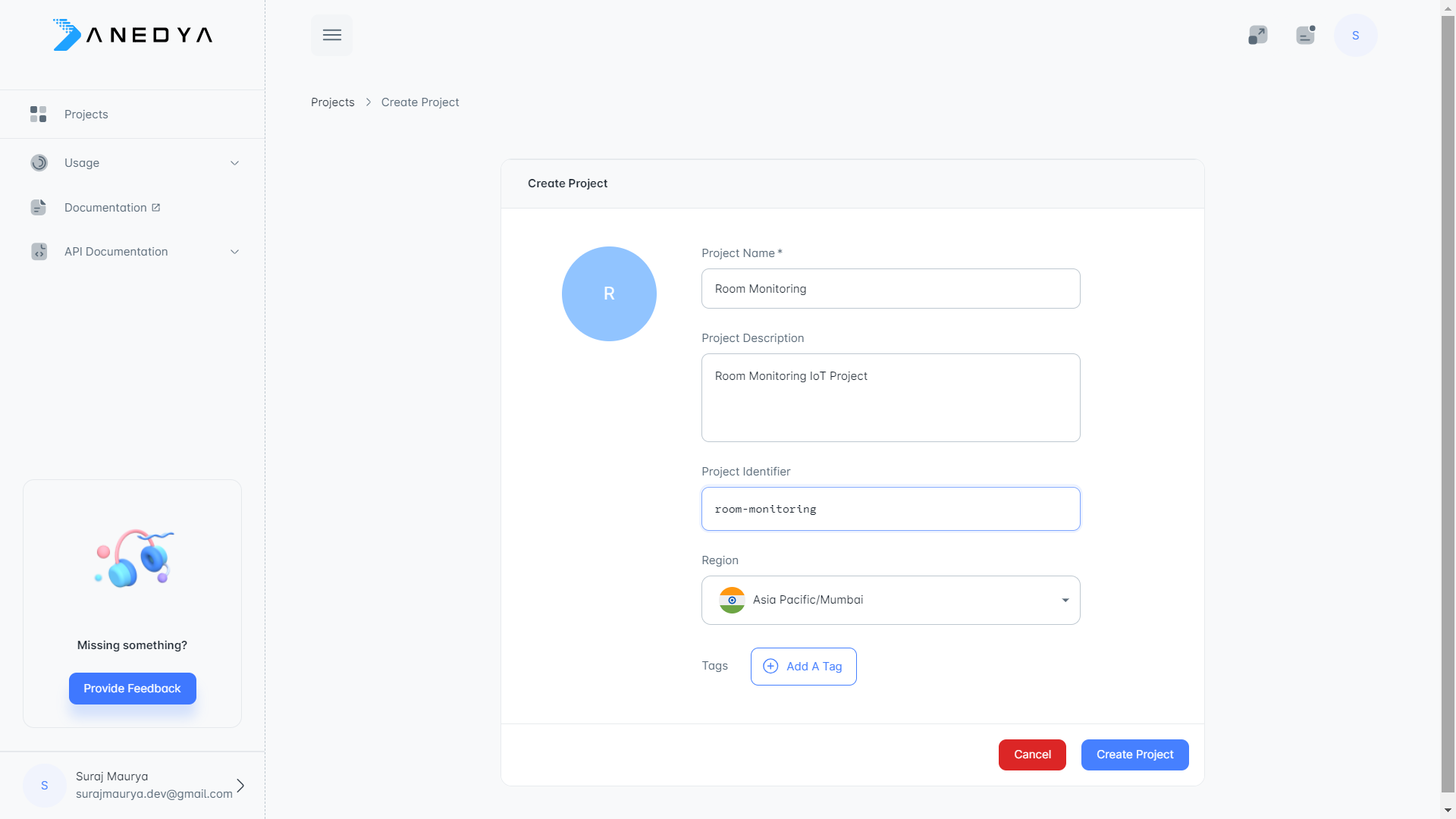This screenshot has height=819, width=1456.
Task: Click the user profile avatar icon
Action: click(1355, 35)
